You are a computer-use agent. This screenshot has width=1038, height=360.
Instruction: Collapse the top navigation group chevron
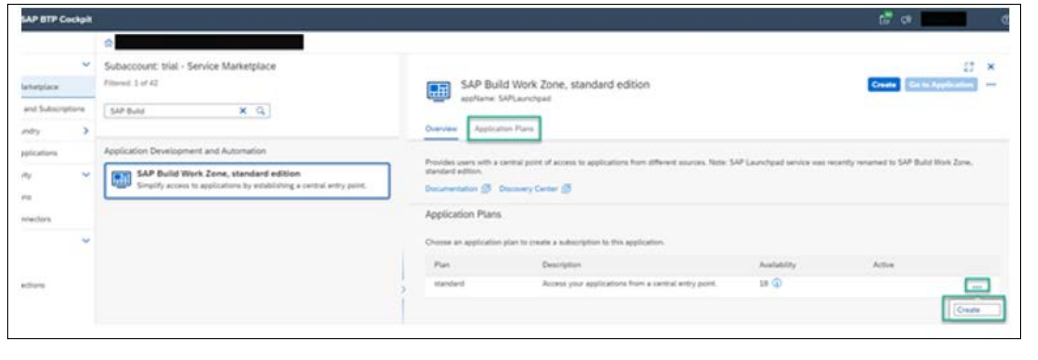(85, 64)
